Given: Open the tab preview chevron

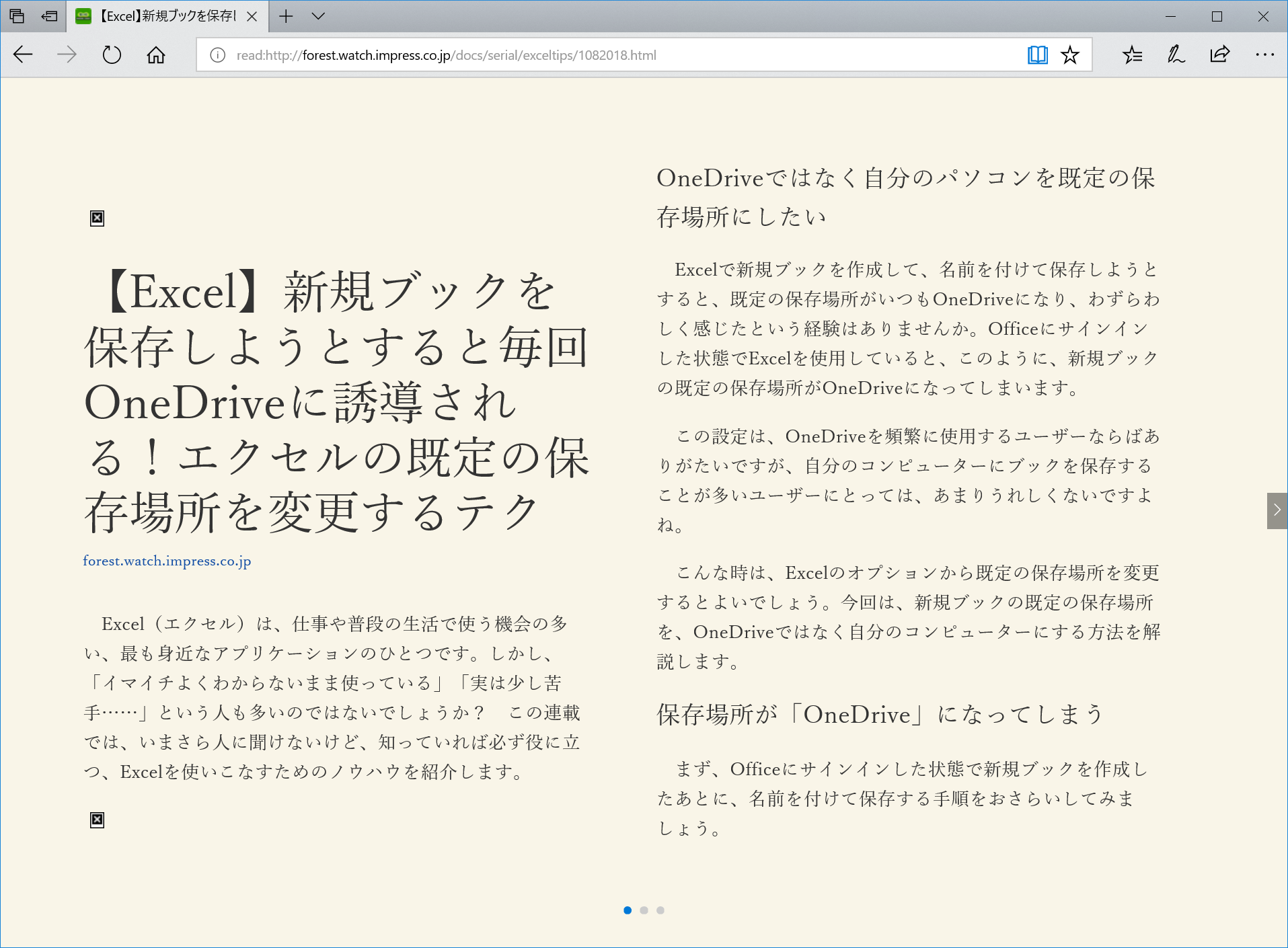Looking at the screenshot, I should click(x=319, y=16).
